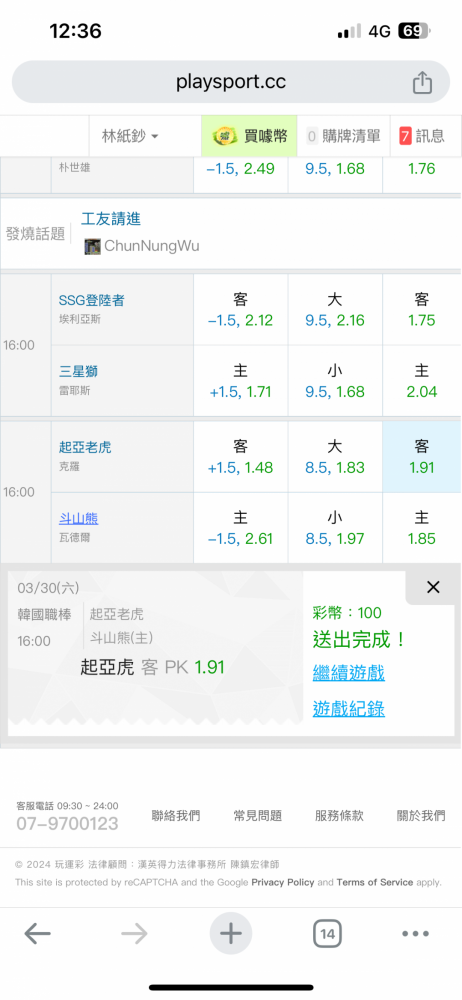The height and width of the screenshot is (1000, 462).
Task: Tap the playsport.cc address bar
Action: click(230, 82)
